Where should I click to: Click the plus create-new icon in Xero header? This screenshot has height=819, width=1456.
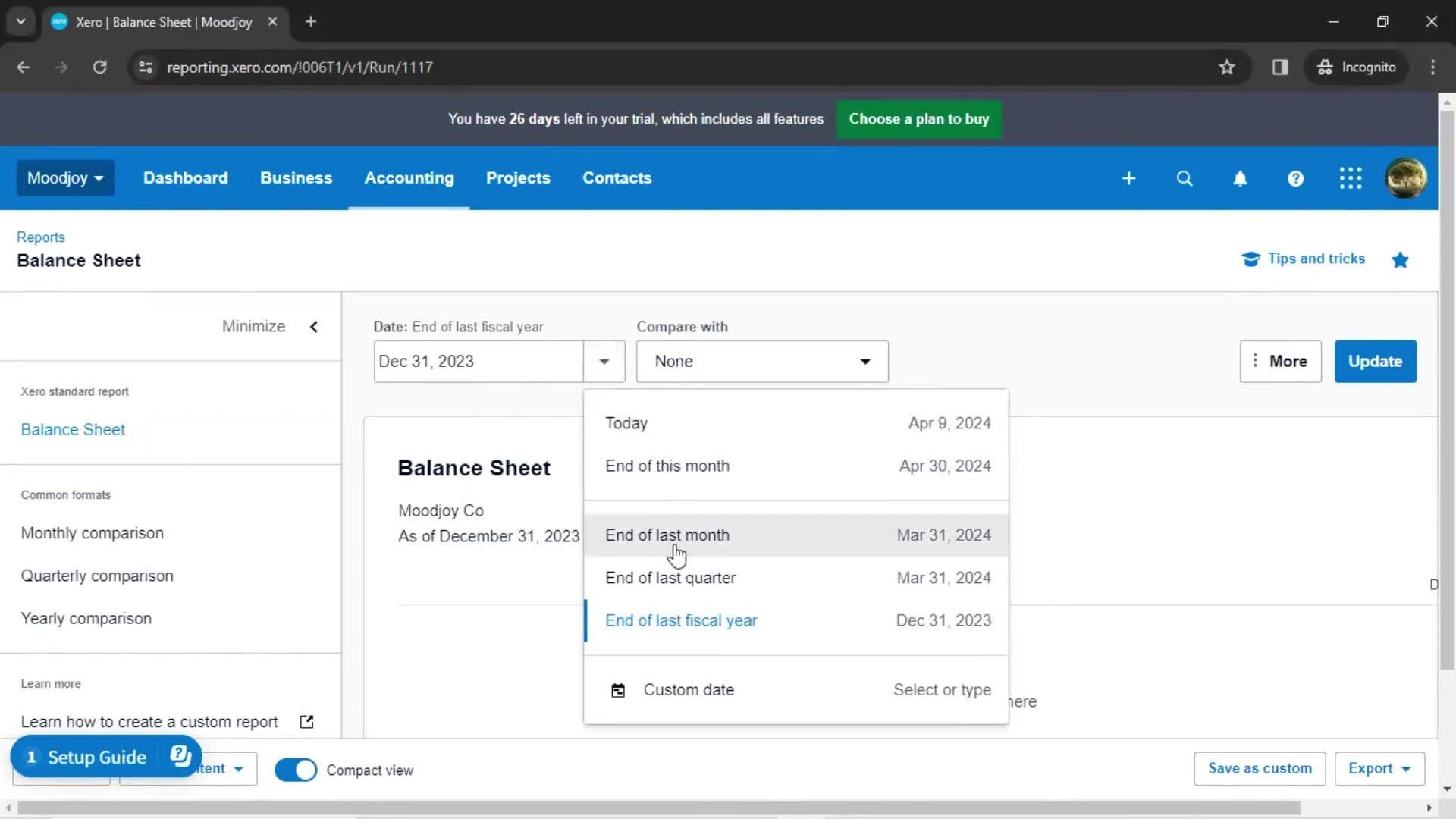click(x=1128, y=178)
